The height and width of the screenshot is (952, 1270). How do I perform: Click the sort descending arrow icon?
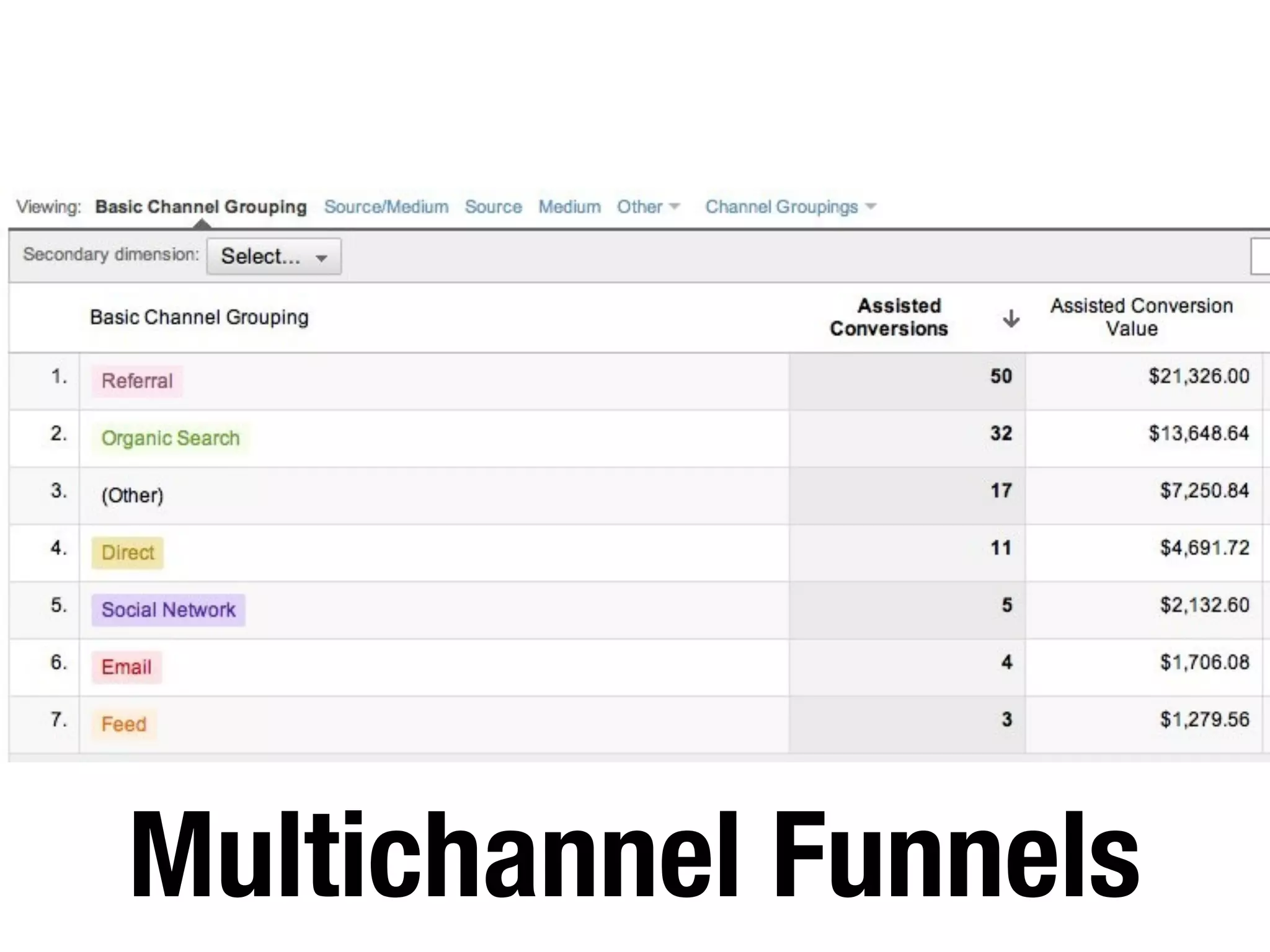(x=1011, y=319)
